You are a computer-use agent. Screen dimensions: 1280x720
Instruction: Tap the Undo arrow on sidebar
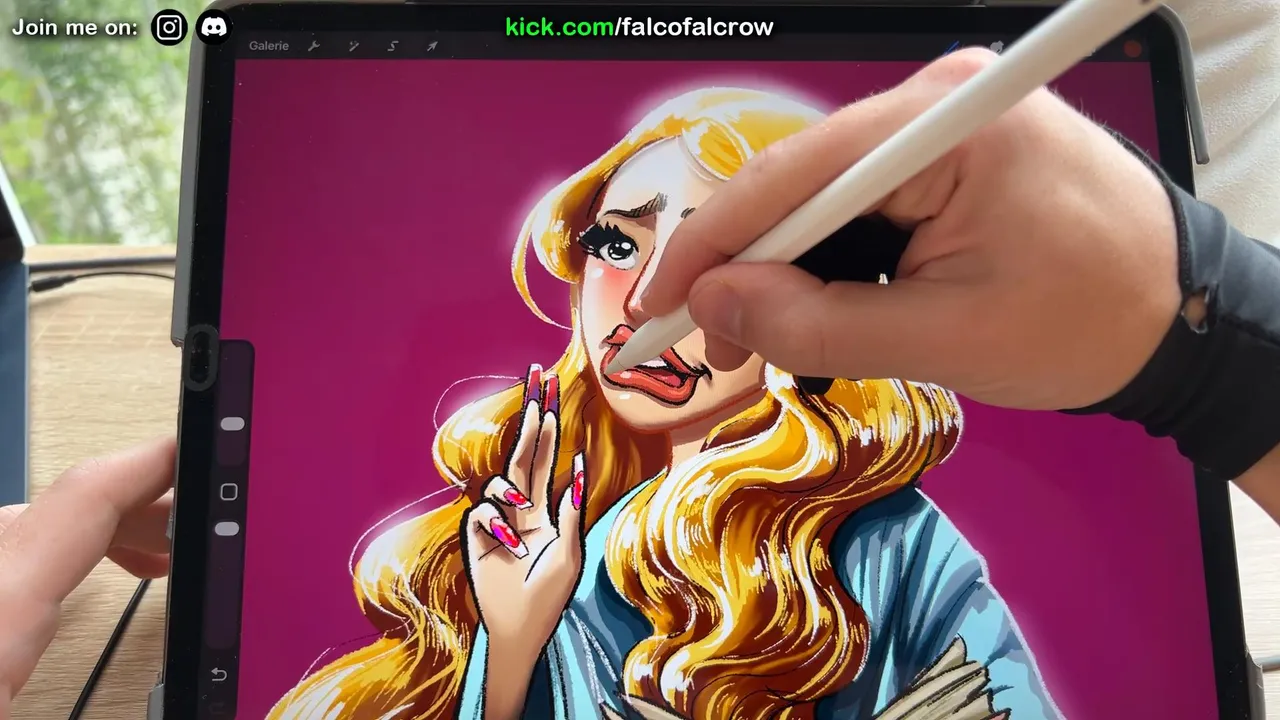pos(219,674)
